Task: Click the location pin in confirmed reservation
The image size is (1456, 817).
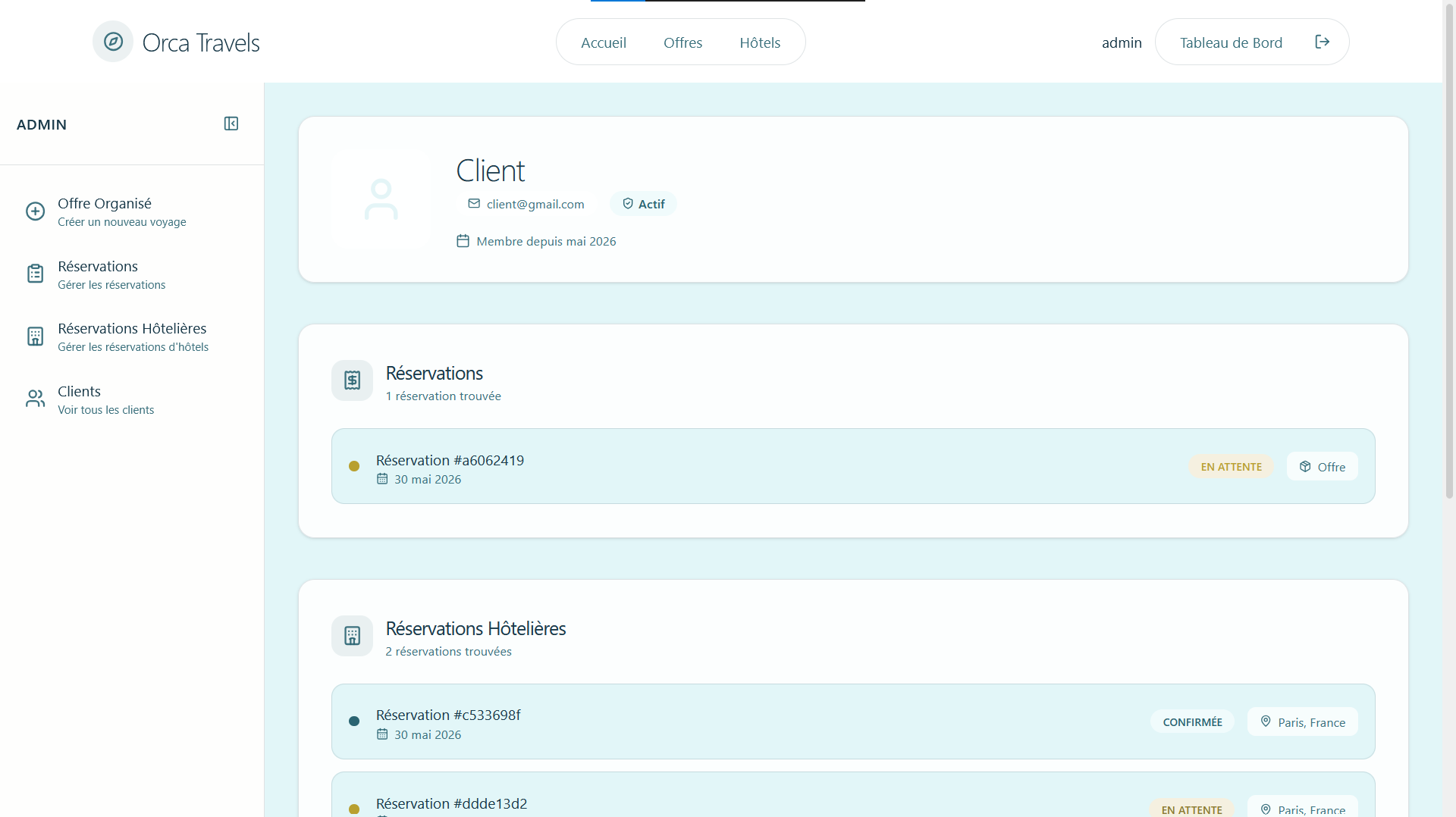Action: click(1266, 722)
